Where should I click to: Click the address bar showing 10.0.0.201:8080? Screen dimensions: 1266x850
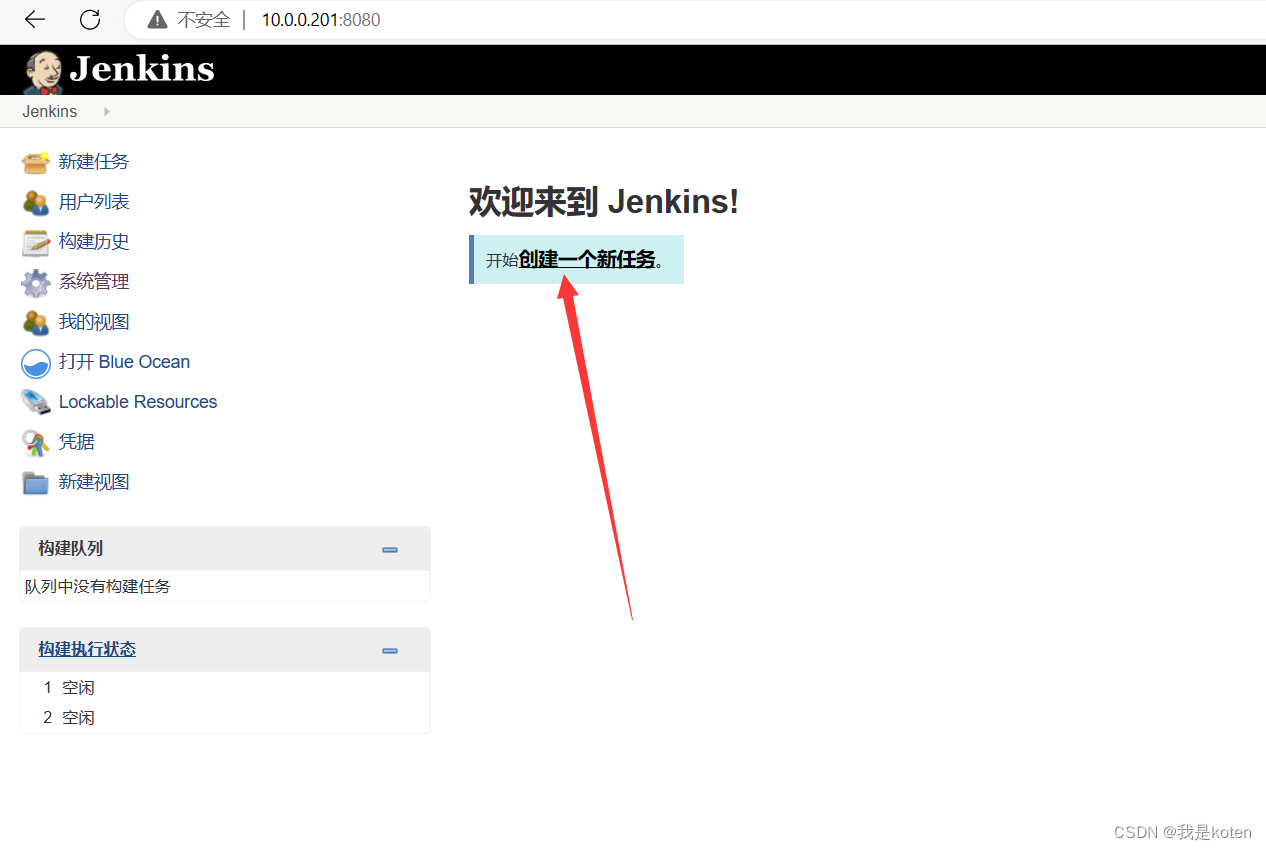[x=321, y=20]
